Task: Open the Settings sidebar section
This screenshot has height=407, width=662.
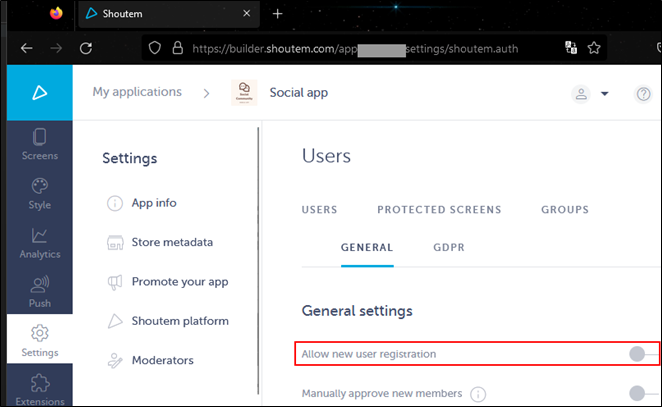Action: (x=40, y=340)
